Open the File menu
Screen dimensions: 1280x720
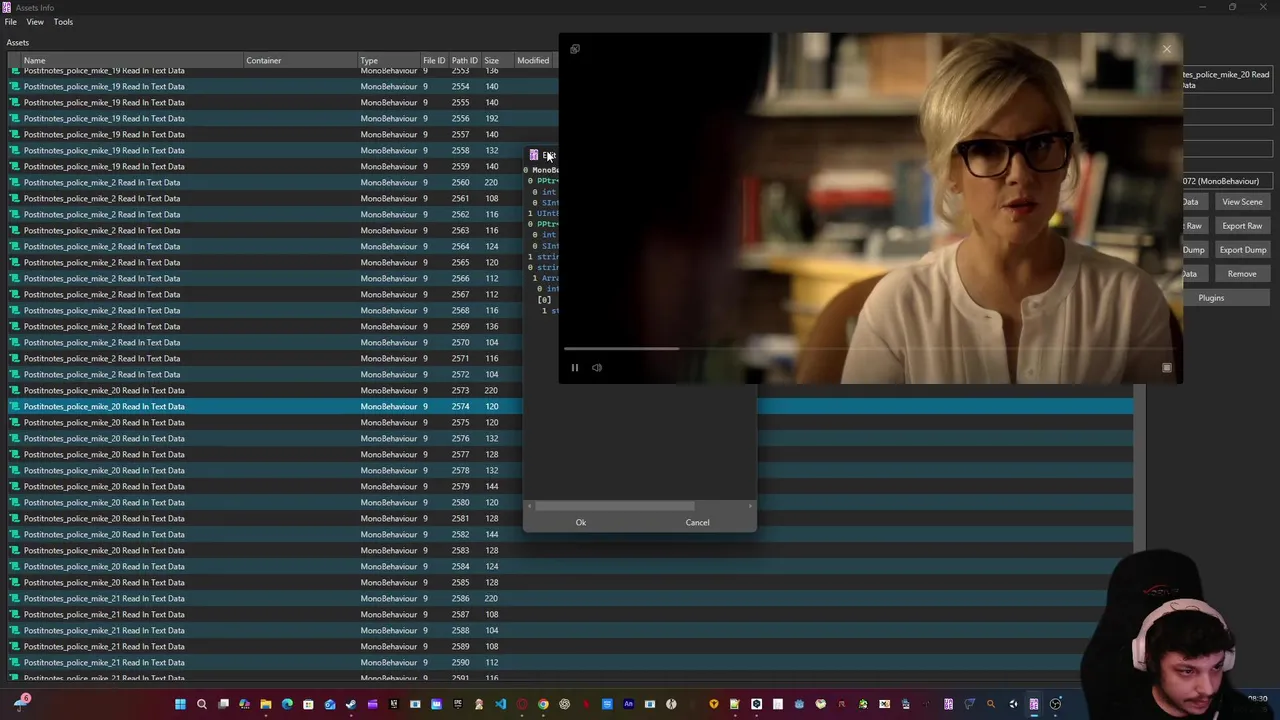coord(11,22)
